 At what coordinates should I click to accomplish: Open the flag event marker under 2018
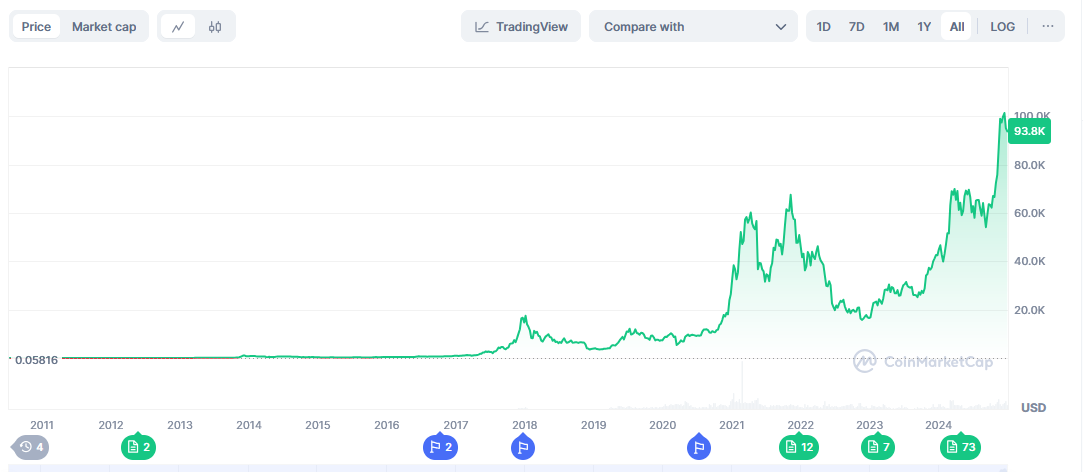click(x=523, y=447)
